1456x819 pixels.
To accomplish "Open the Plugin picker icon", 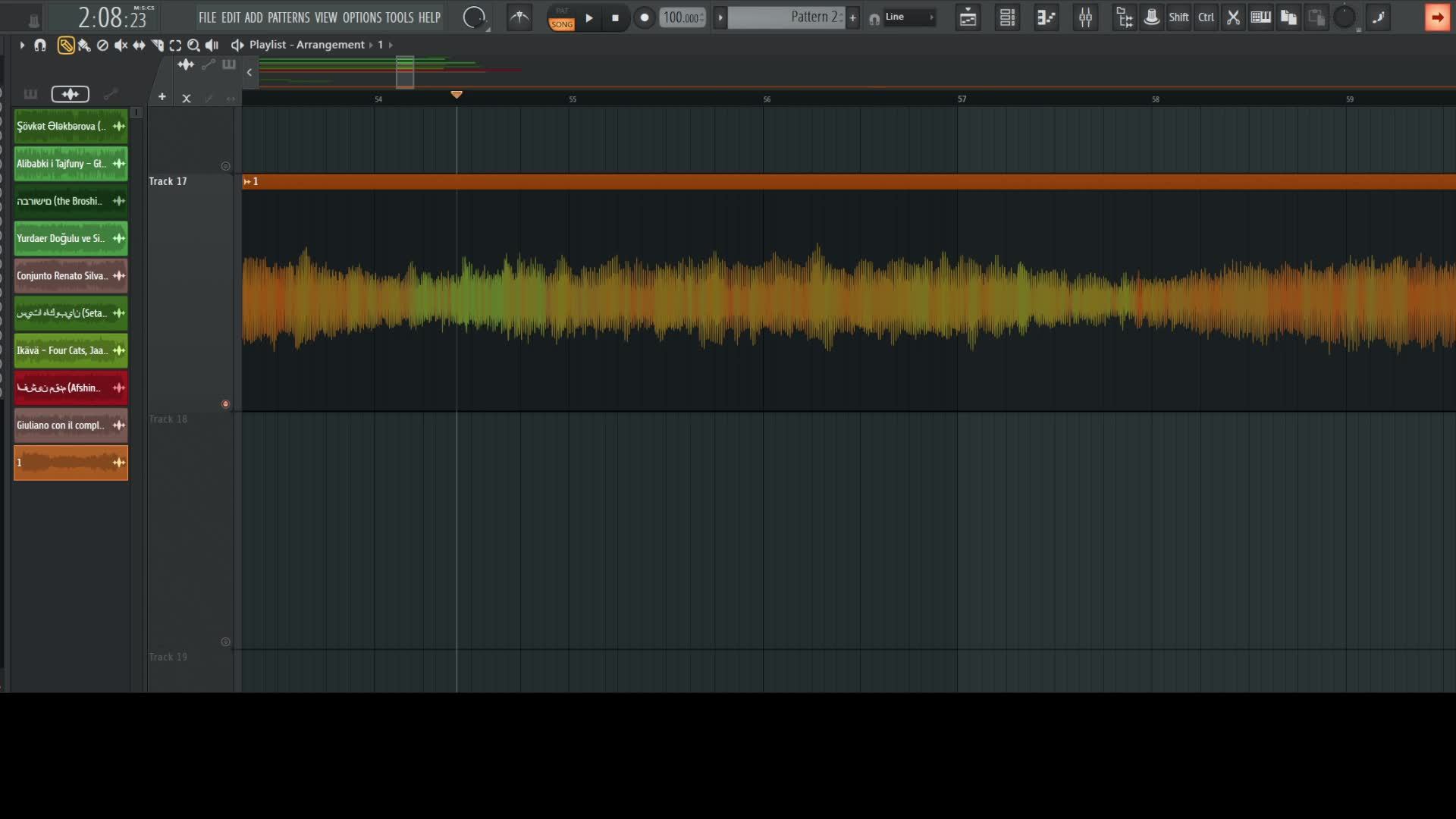I will [x=1151, y=17].
